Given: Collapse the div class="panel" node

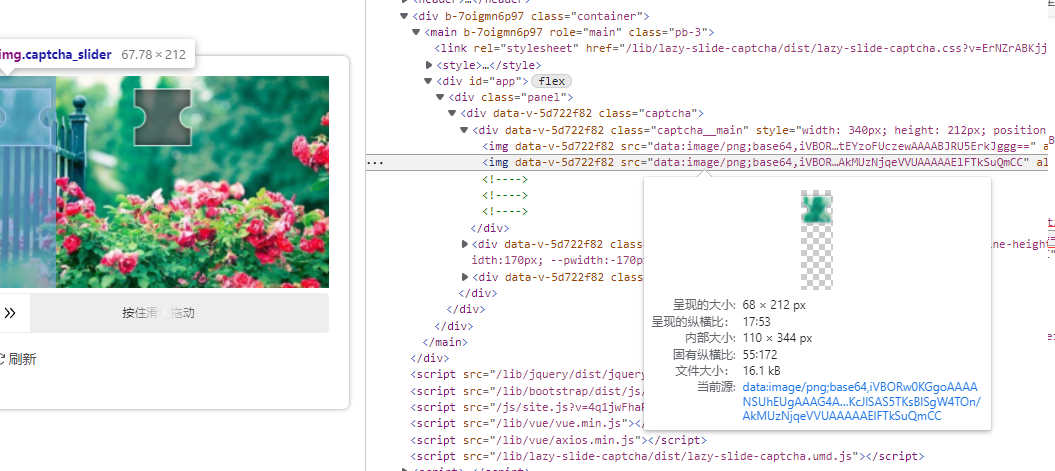Looking at the screenshot, I should (x=440, y=98).
